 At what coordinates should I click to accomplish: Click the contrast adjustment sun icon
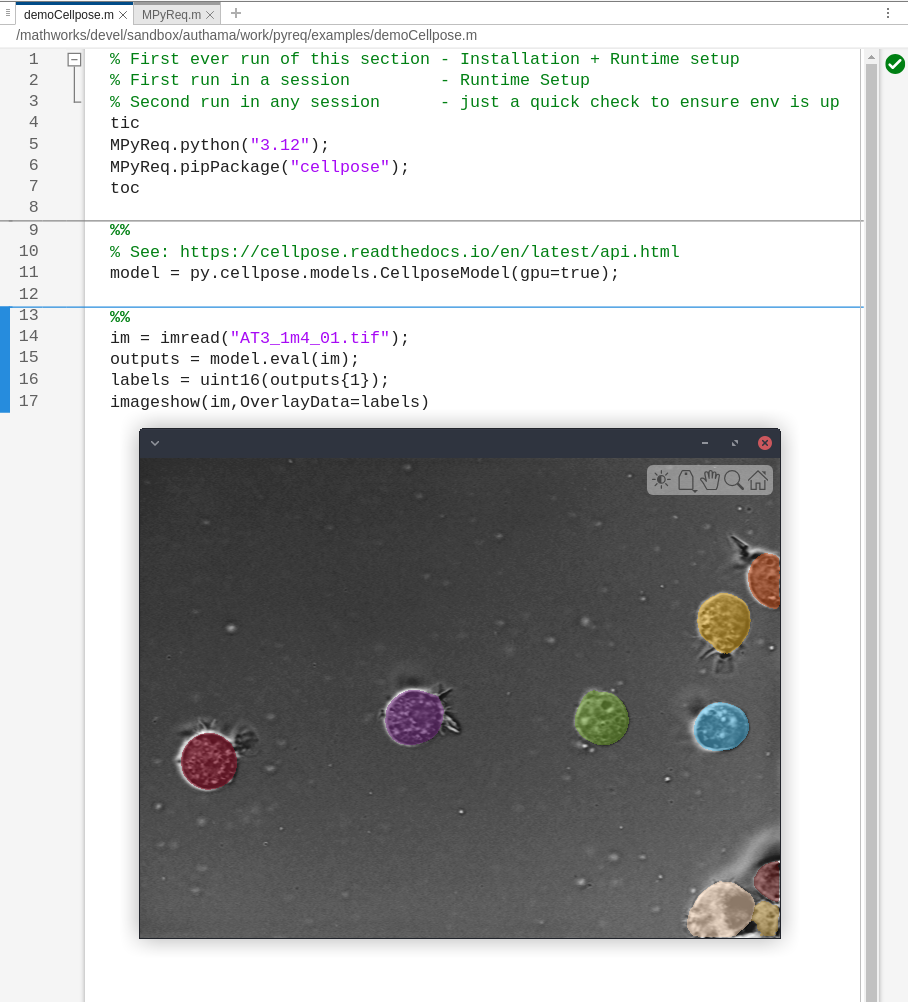pyautogui.click(x=661, y=480)
